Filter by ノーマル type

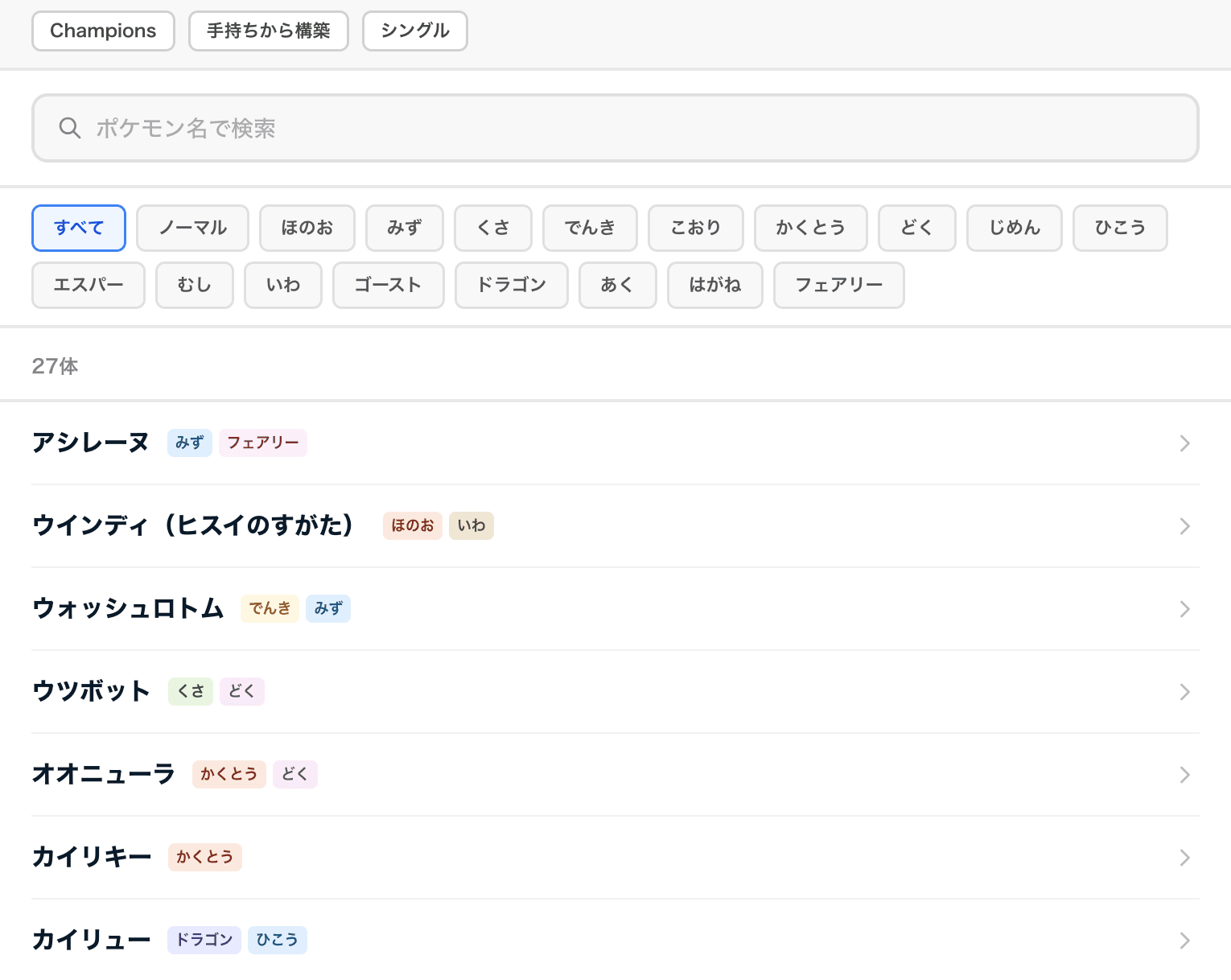pos(193,228)
